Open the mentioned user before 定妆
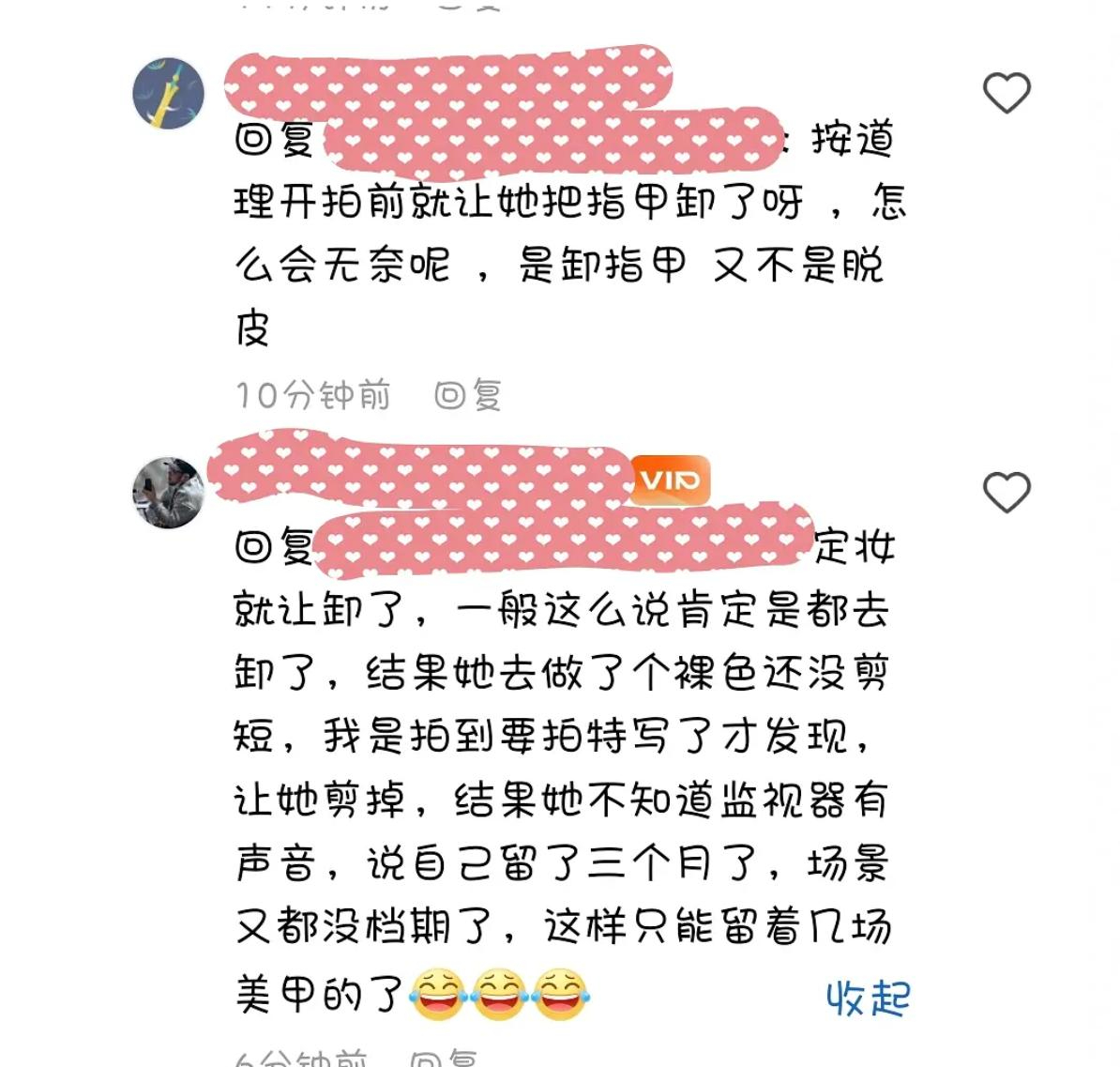The image size is (1120, 1067). tap(564, 541)
